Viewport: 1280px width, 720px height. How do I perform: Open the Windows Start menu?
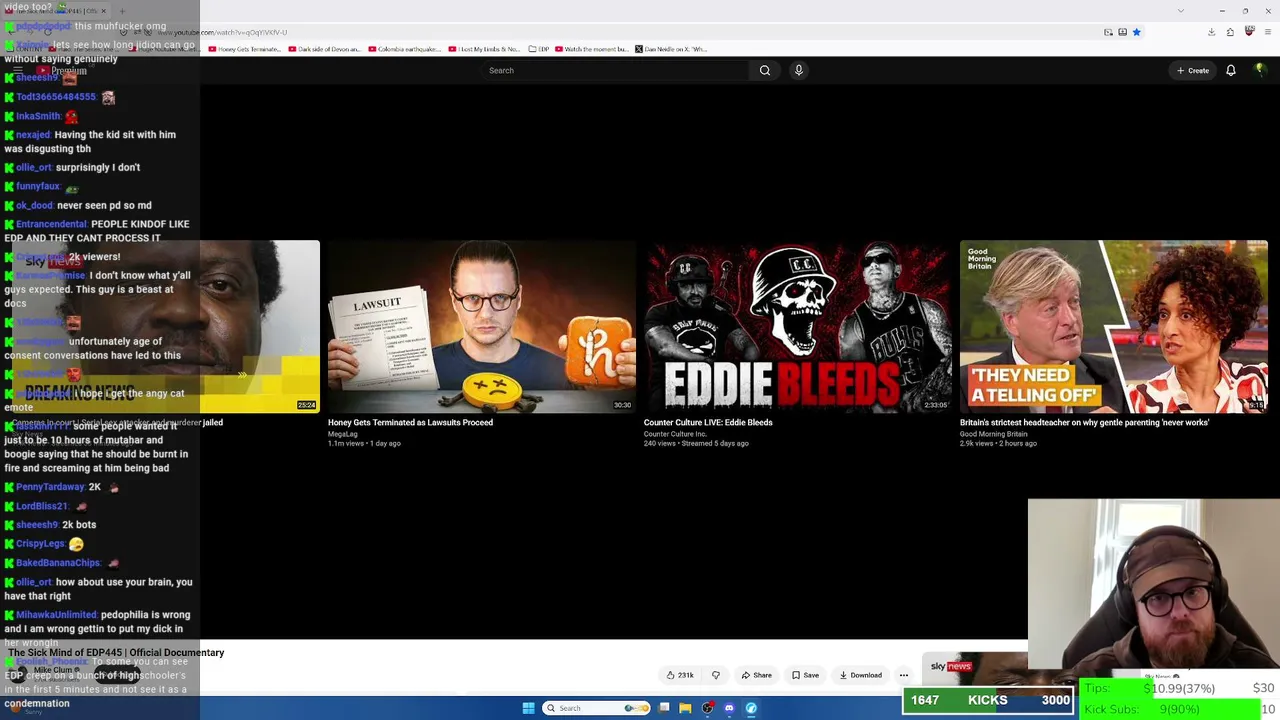click(x=528, y=708)
